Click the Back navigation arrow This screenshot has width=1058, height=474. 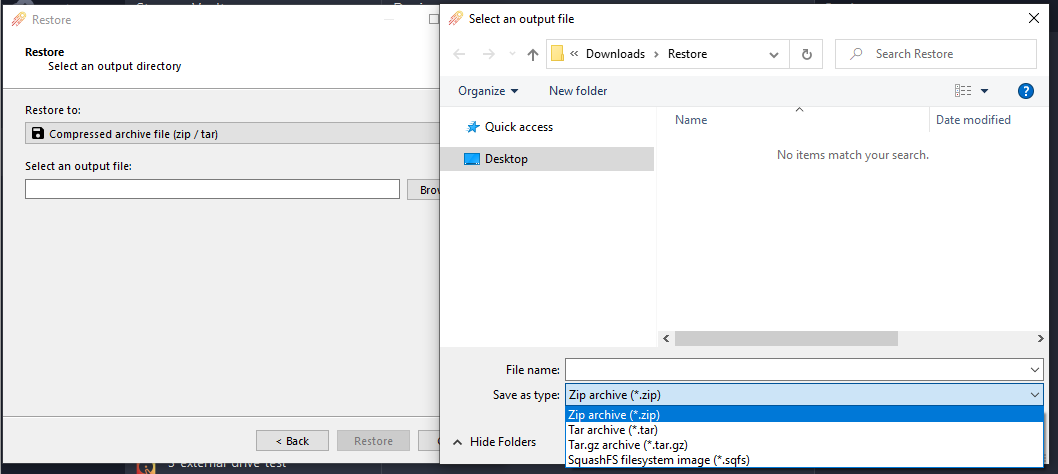(x=459, y=54)
